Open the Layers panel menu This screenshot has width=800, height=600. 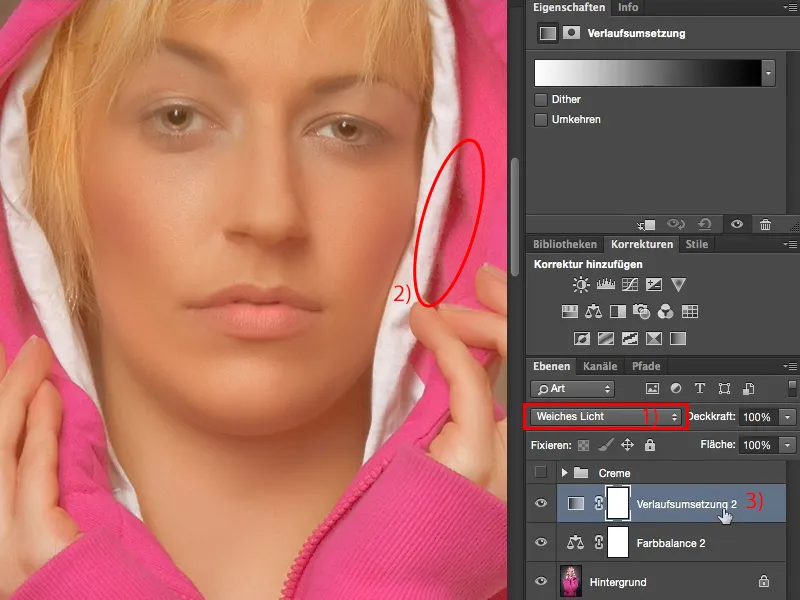[792, 366]
